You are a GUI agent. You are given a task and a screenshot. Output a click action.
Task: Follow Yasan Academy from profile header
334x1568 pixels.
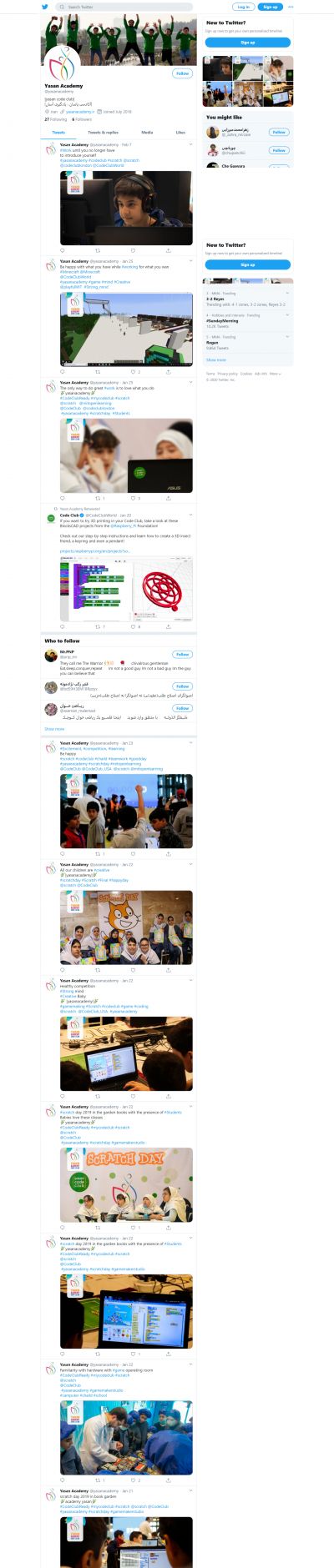pos(183,73)
